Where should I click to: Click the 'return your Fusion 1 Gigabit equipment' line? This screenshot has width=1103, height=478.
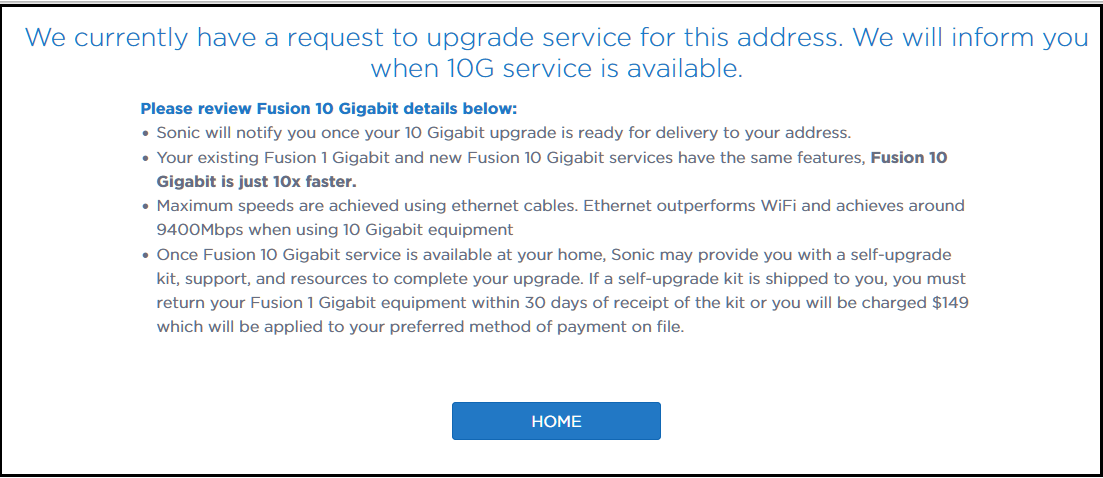(x=563, y=303)
